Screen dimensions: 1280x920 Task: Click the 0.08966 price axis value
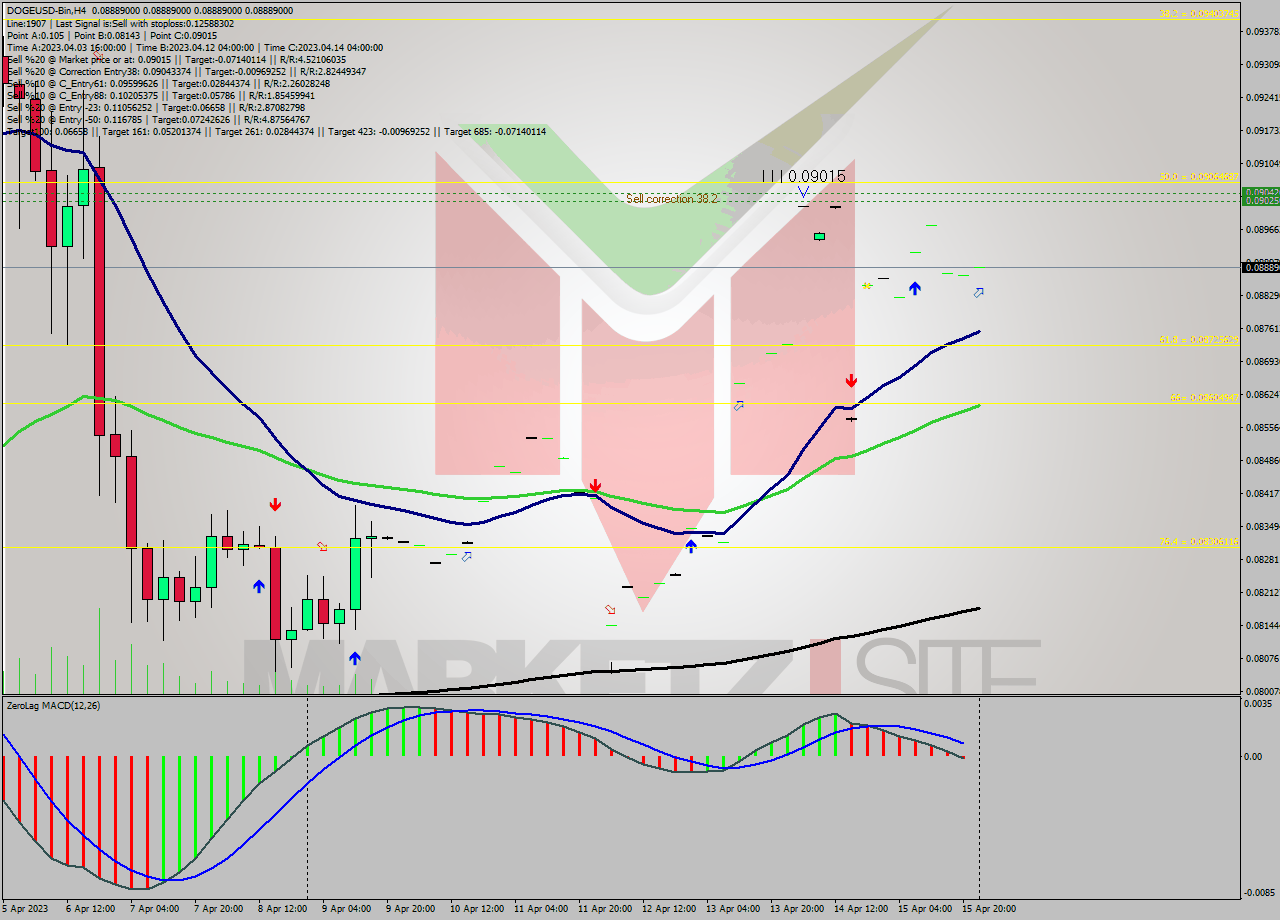[x=1261, y=229]
